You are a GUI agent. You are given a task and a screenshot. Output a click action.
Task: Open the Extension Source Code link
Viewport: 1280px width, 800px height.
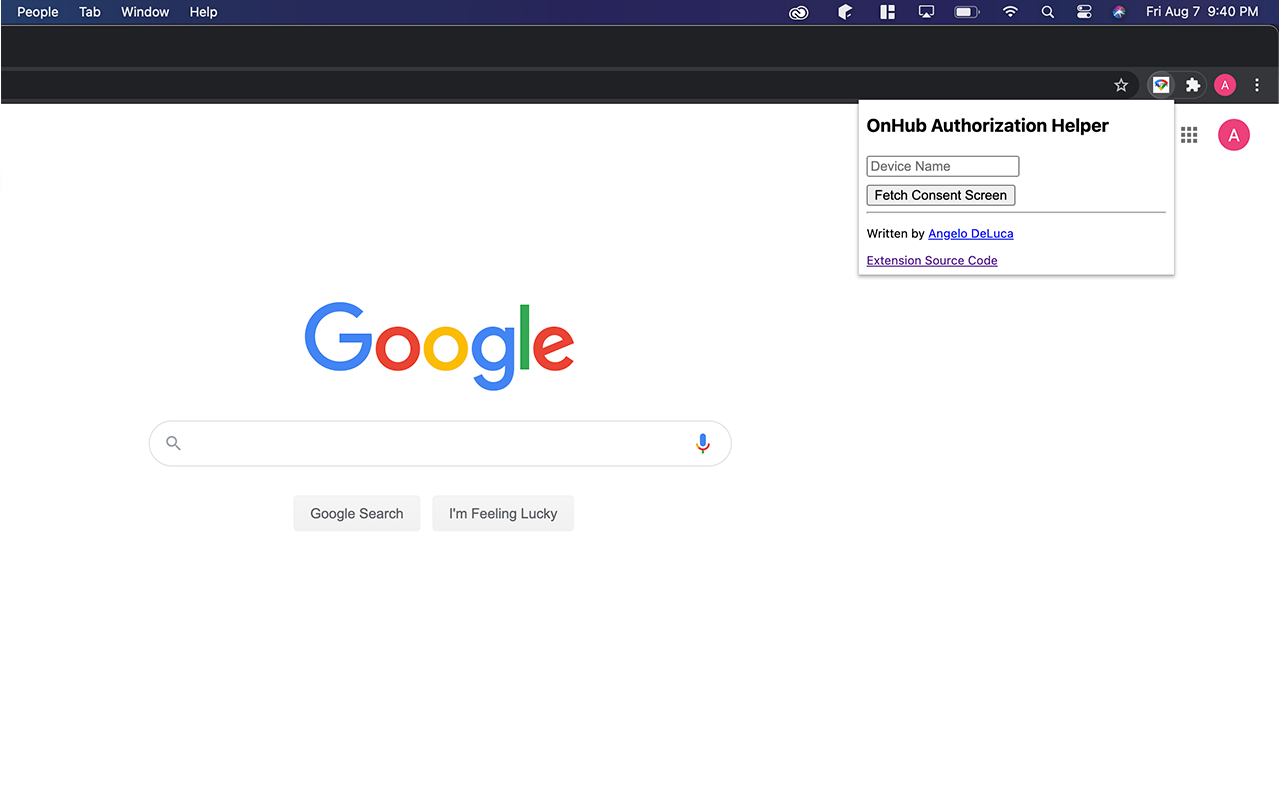932,261
